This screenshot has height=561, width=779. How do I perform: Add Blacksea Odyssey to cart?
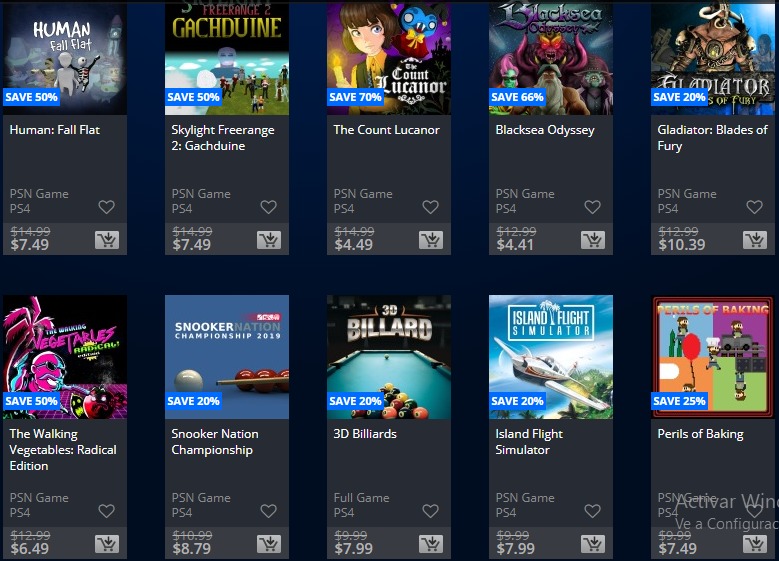point(593,240)
